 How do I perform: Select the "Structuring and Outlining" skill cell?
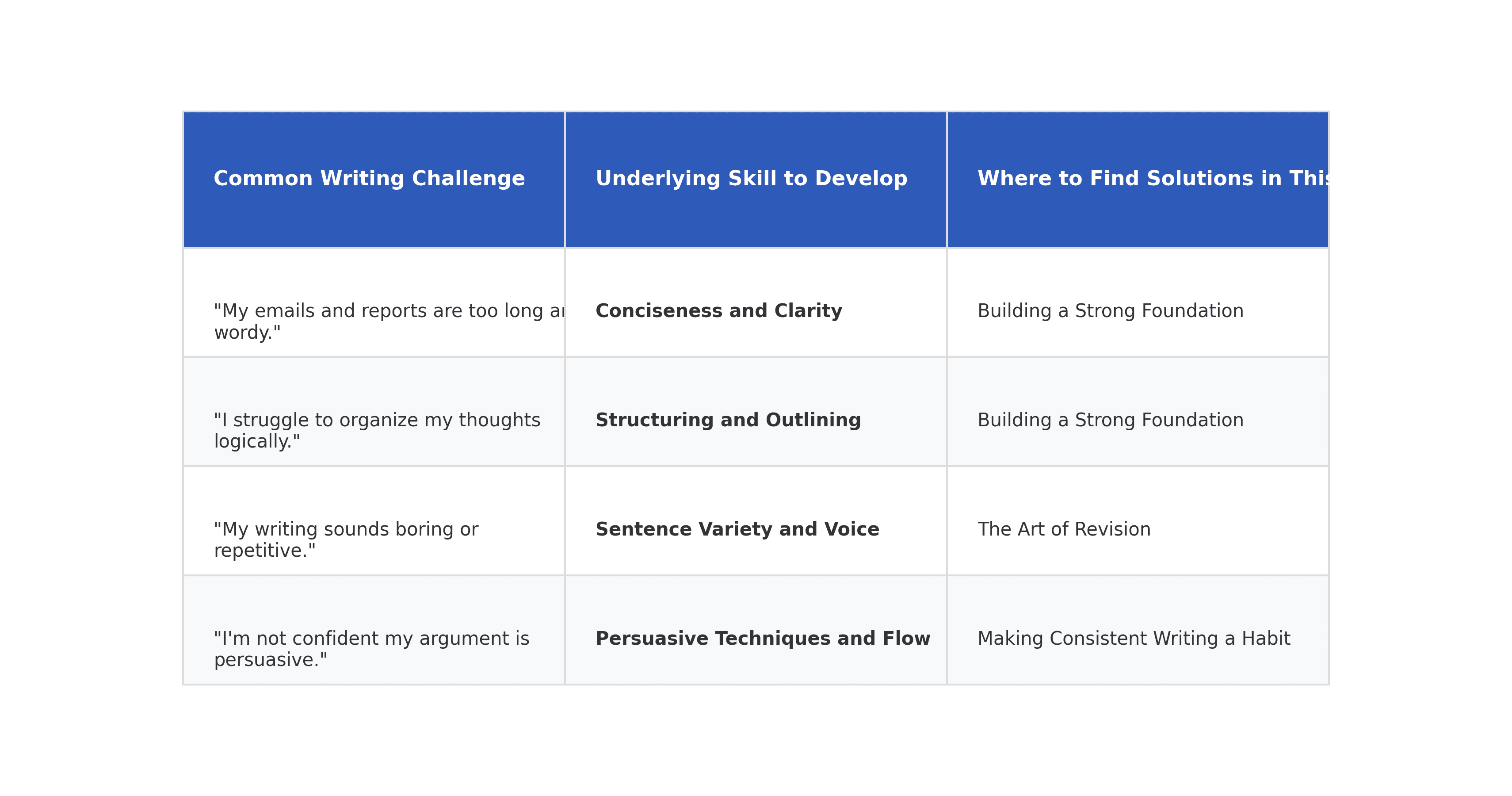tap(728, 420)
